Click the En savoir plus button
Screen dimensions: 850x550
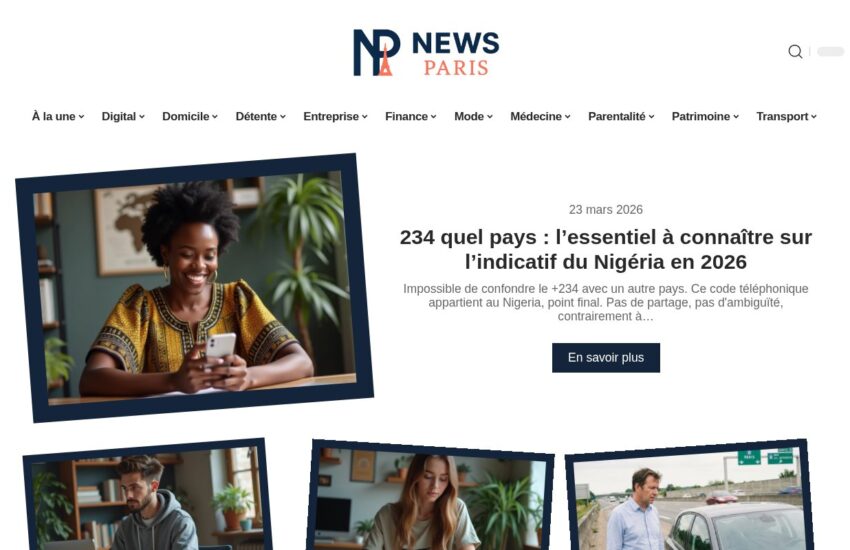[606, 358]
